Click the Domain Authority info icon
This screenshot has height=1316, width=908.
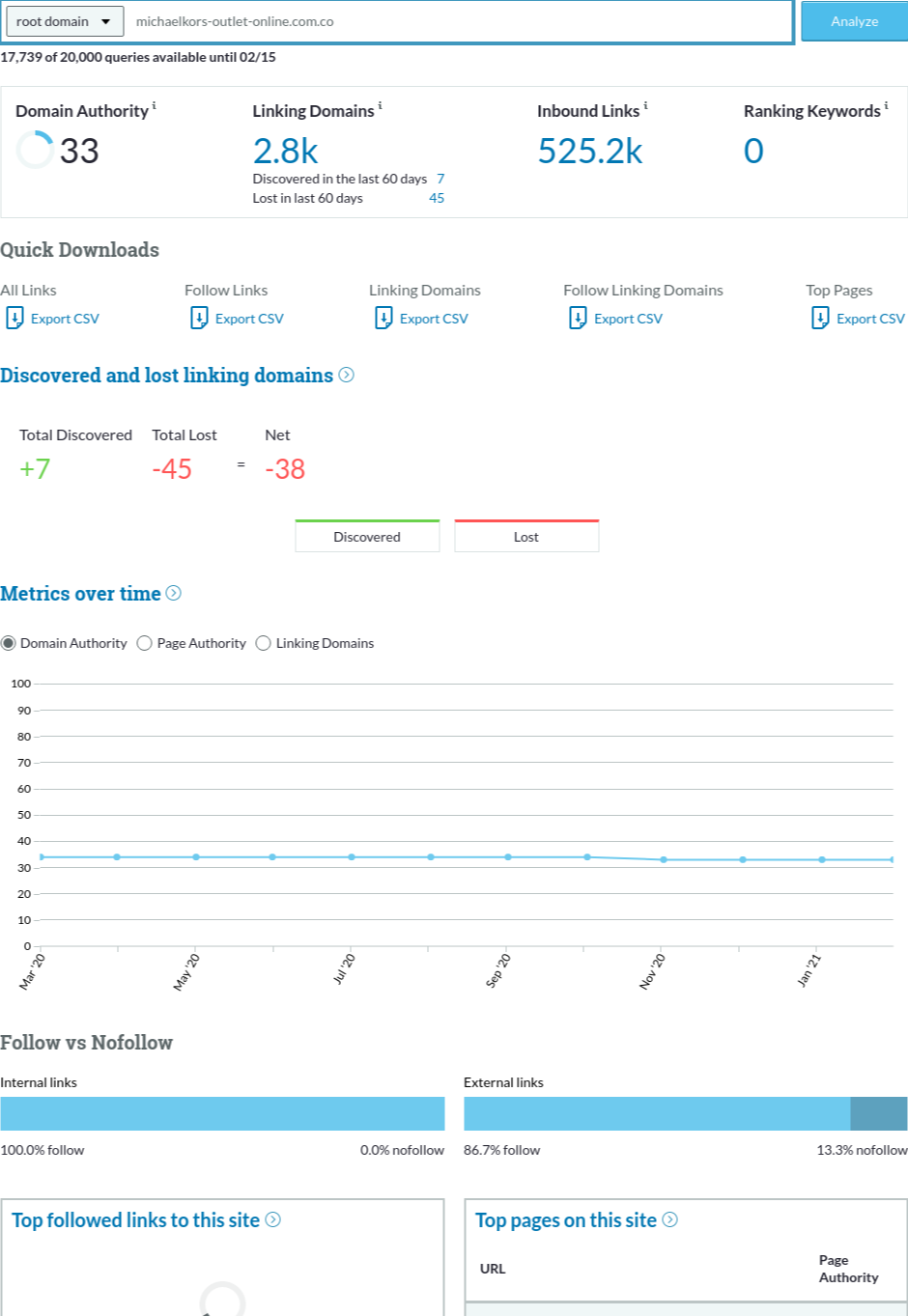[x=155, y=105]
